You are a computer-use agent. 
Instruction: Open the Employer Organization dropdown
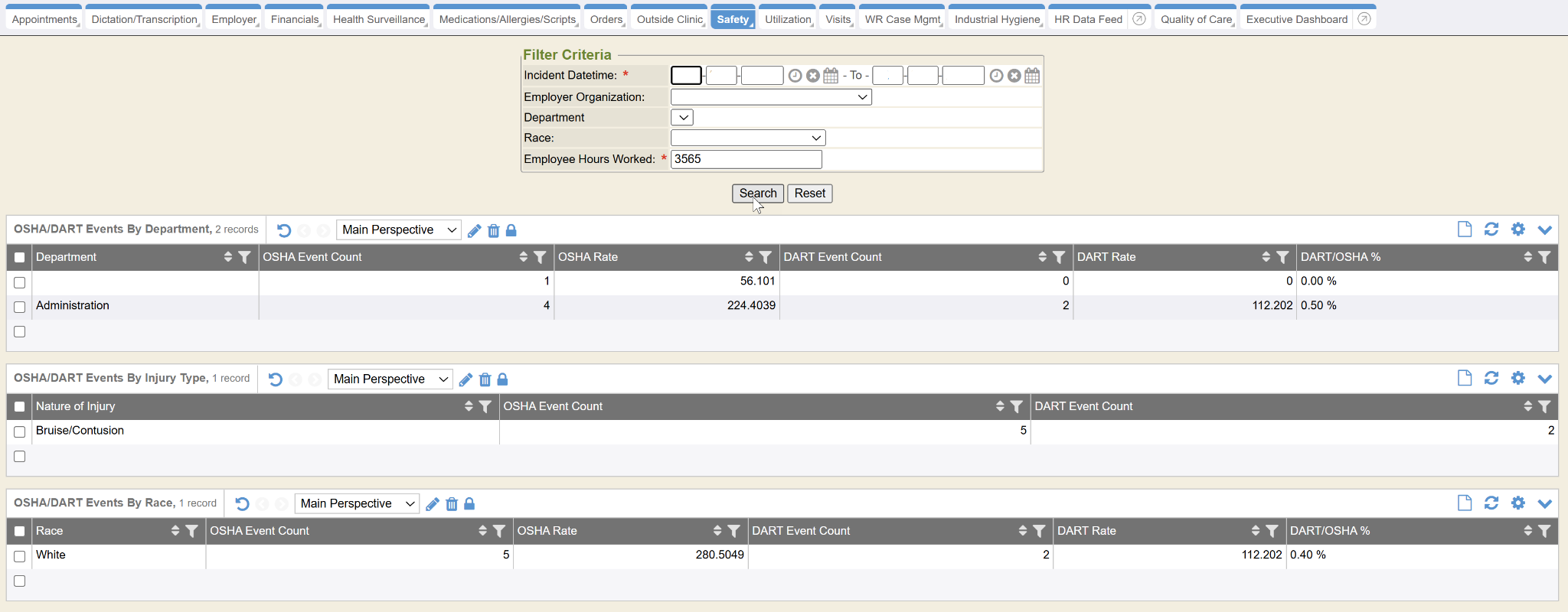(771, 97)
